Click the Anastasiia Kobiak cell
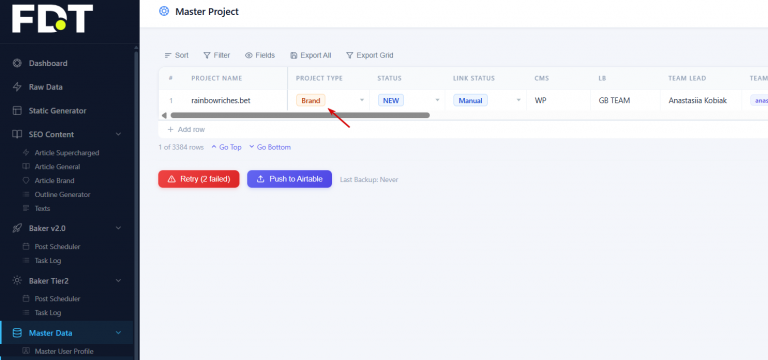This screenshot has height=360, width=768. (x=697, y=100)
